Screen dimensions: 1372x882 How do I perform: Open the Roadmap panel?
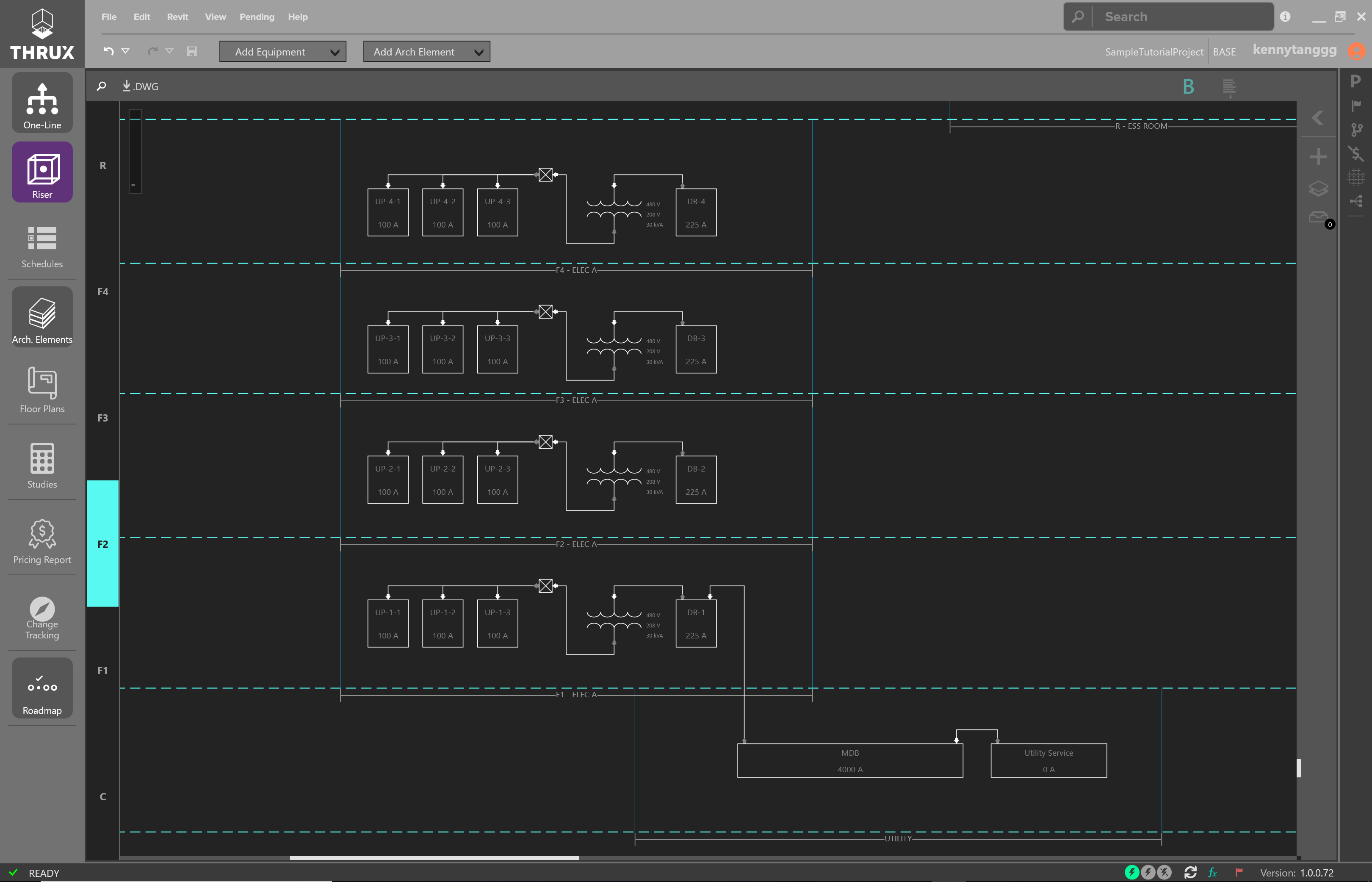tap(42, 688)
